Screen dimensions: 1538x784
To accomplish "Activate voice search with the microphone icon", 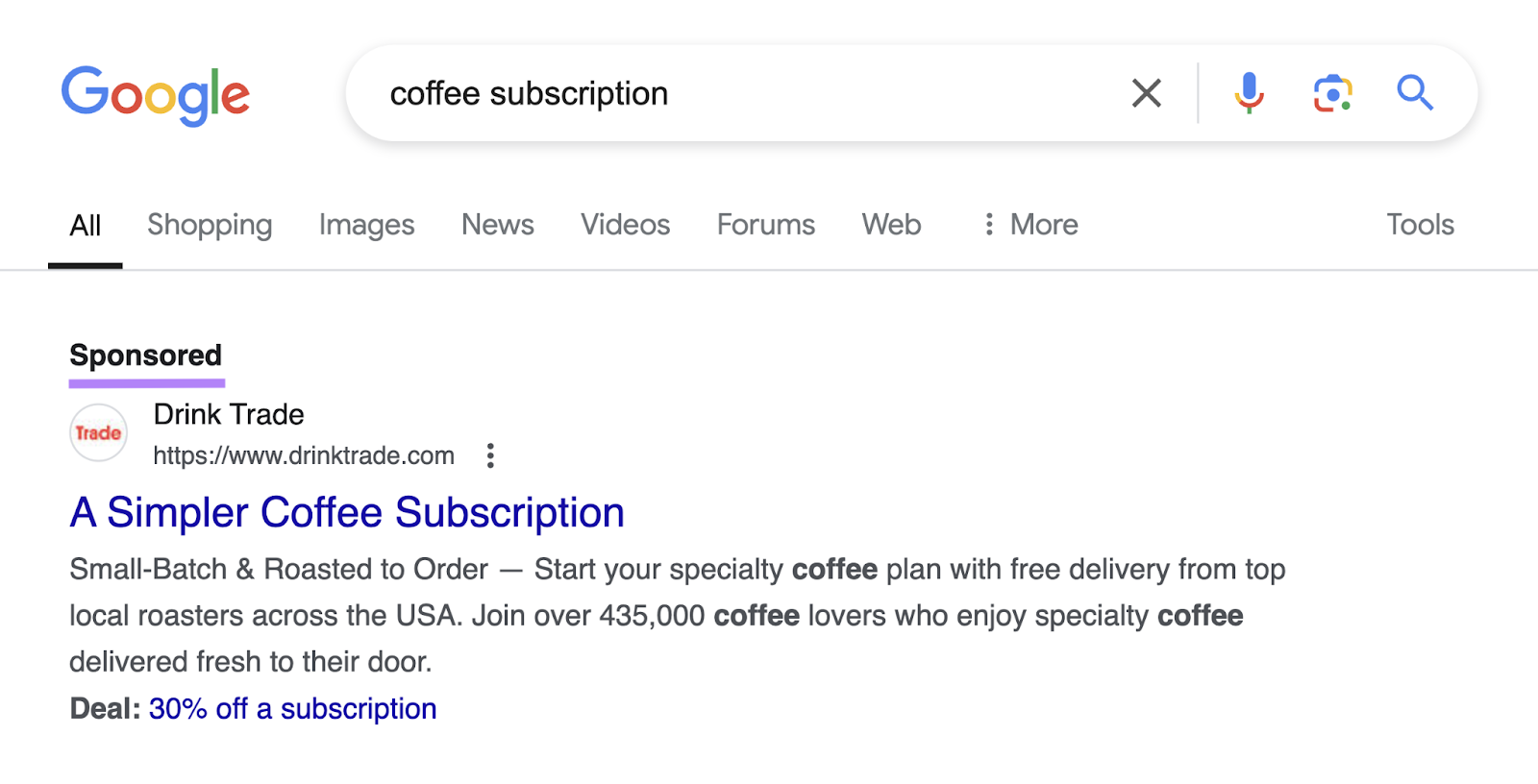I will [x=1250, y=93].
